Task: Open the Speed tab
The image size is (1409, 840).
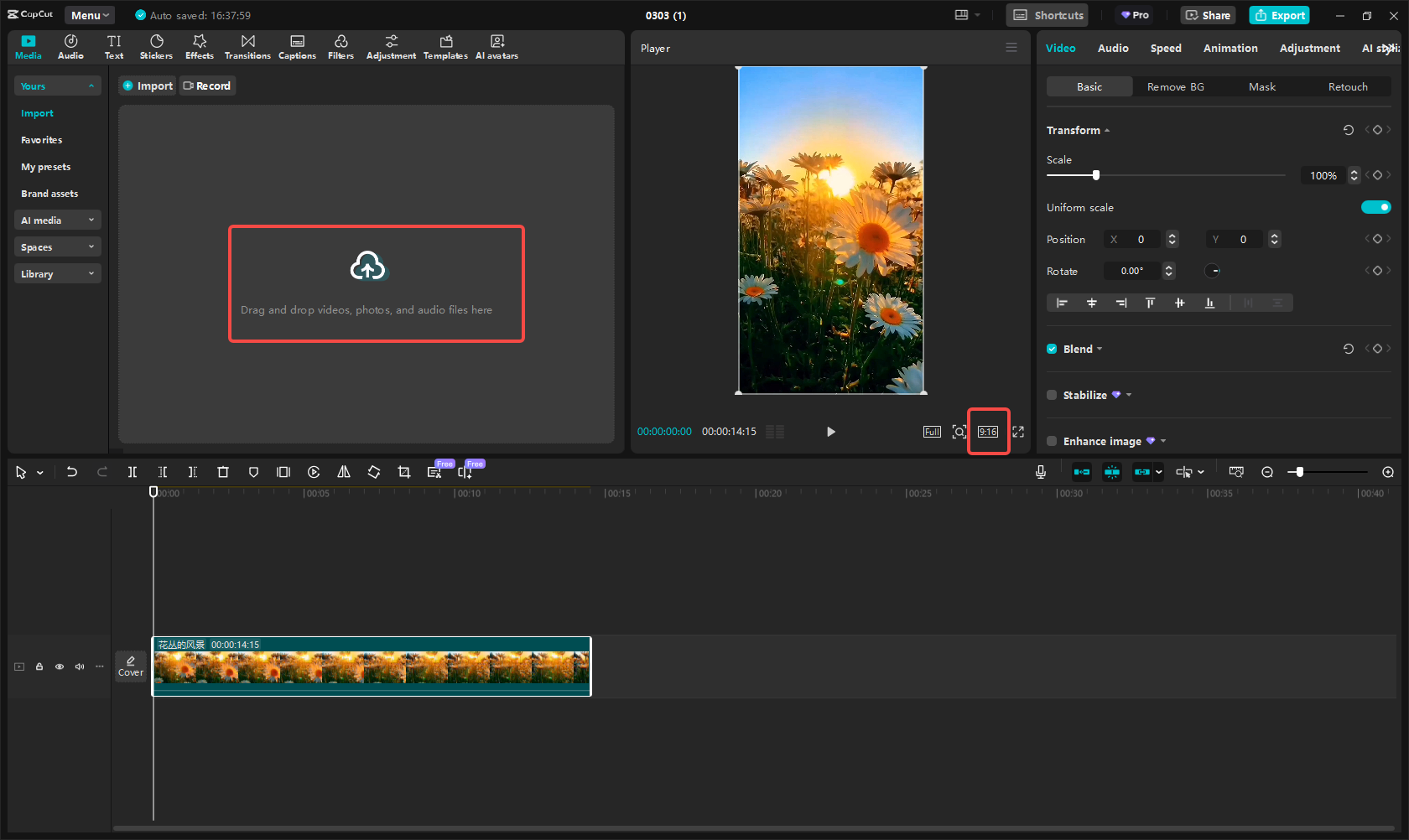Action: (1166, 48)
